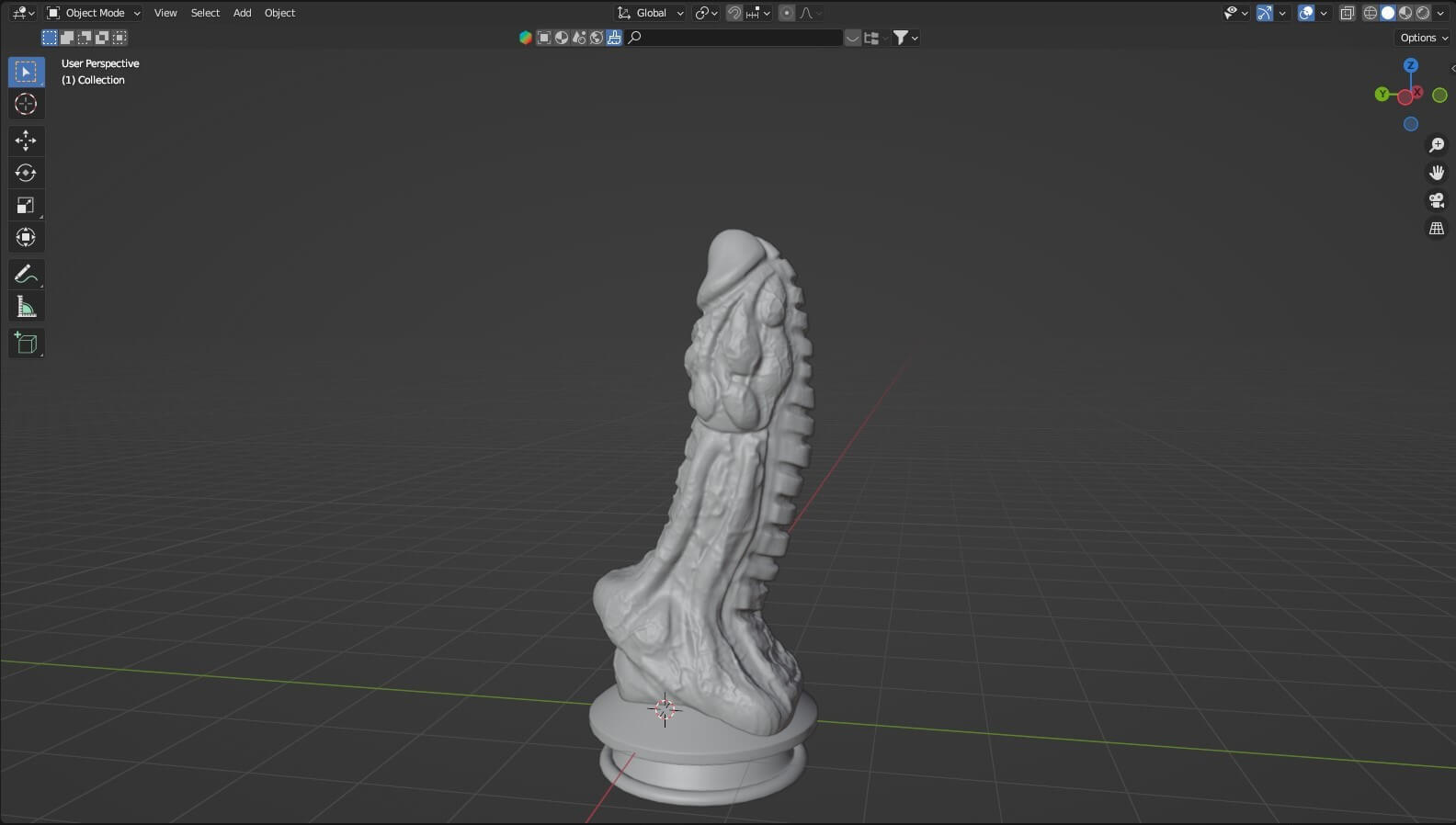Select the Annotate pencil tool
Image resolution: width=1456 pixels, height=825 pixels.
26,274
